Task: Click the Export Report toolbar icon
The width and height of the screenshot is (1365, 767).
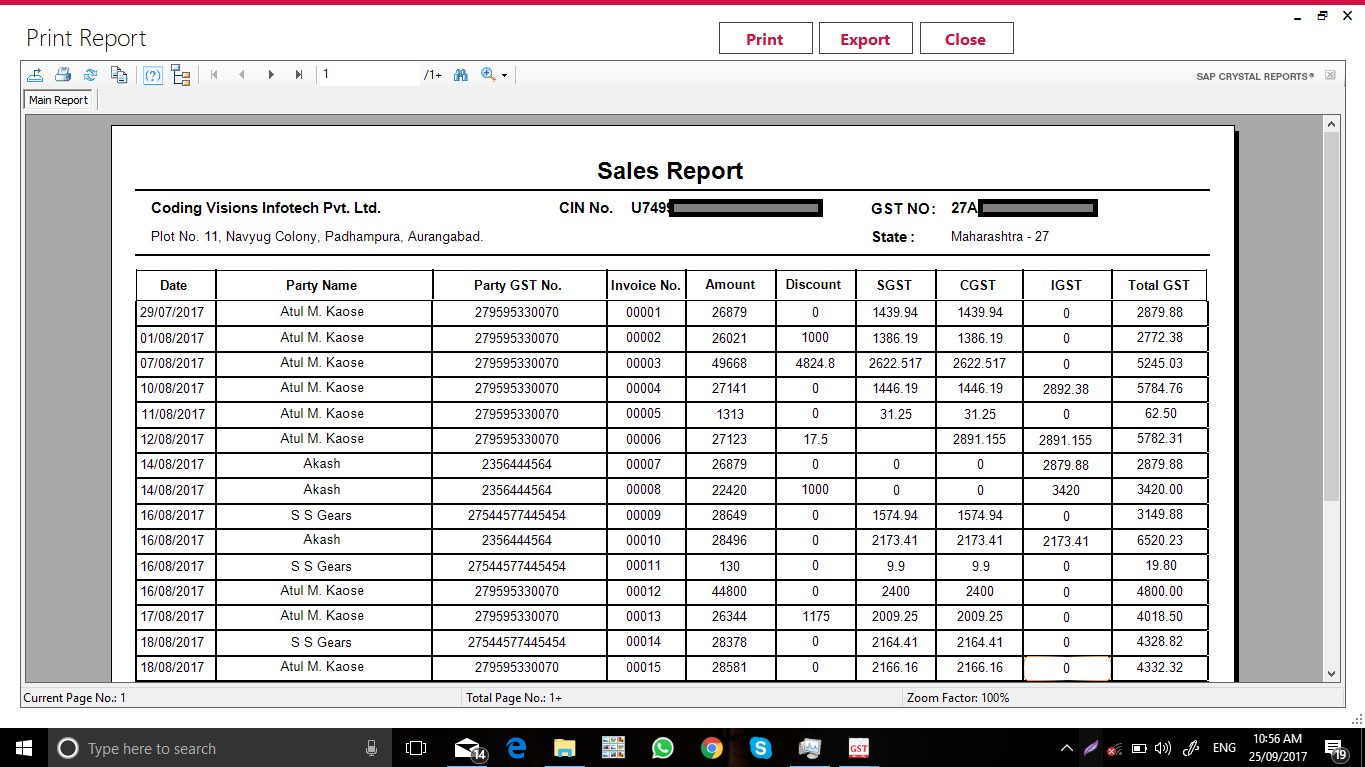Action: pos(35,74)
